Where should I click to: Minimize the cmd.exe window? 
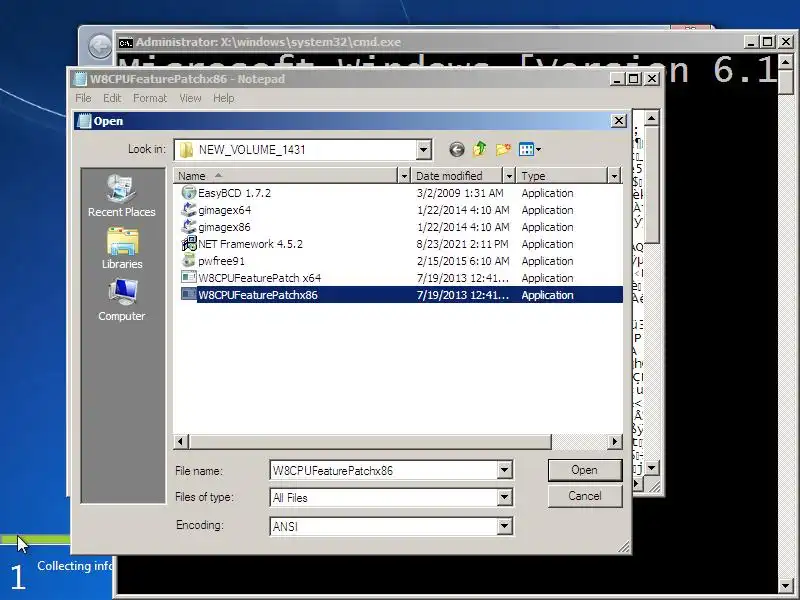[750, 42]
